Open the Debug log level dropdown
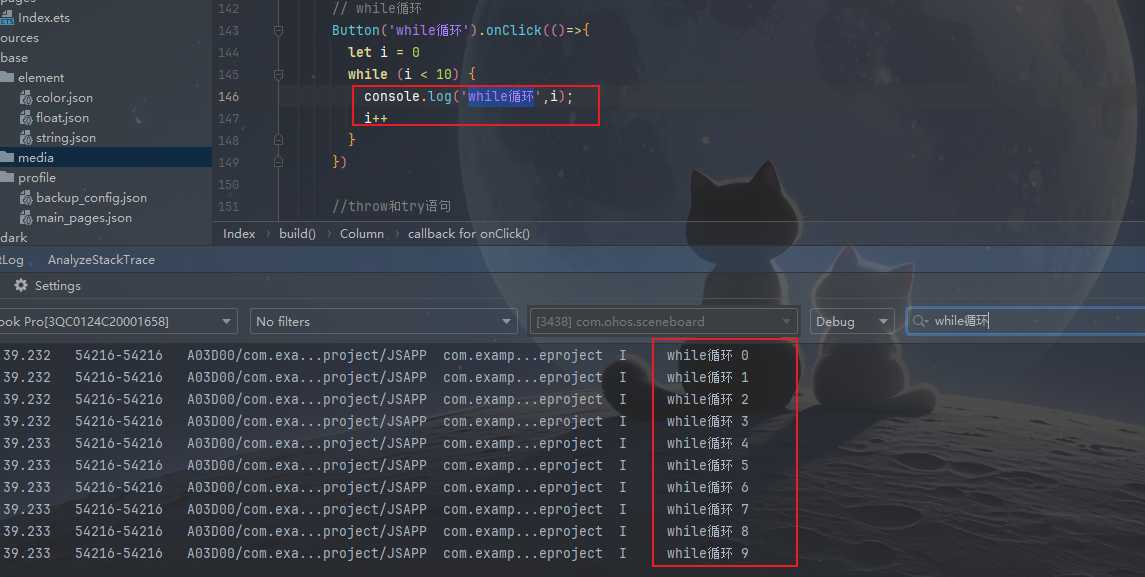 [x=852, y=321]
